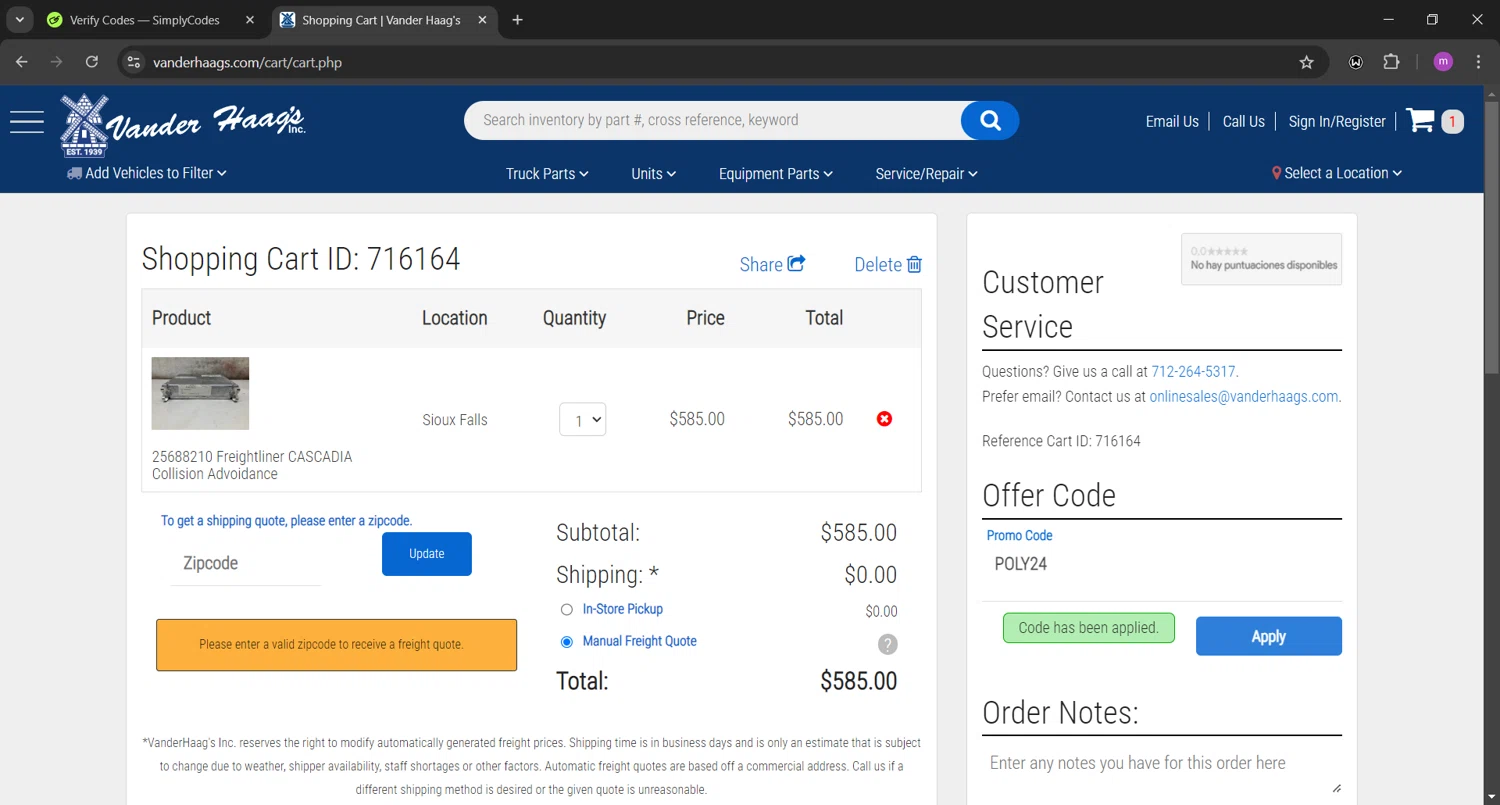Click the blue search magnifier button

990,121
